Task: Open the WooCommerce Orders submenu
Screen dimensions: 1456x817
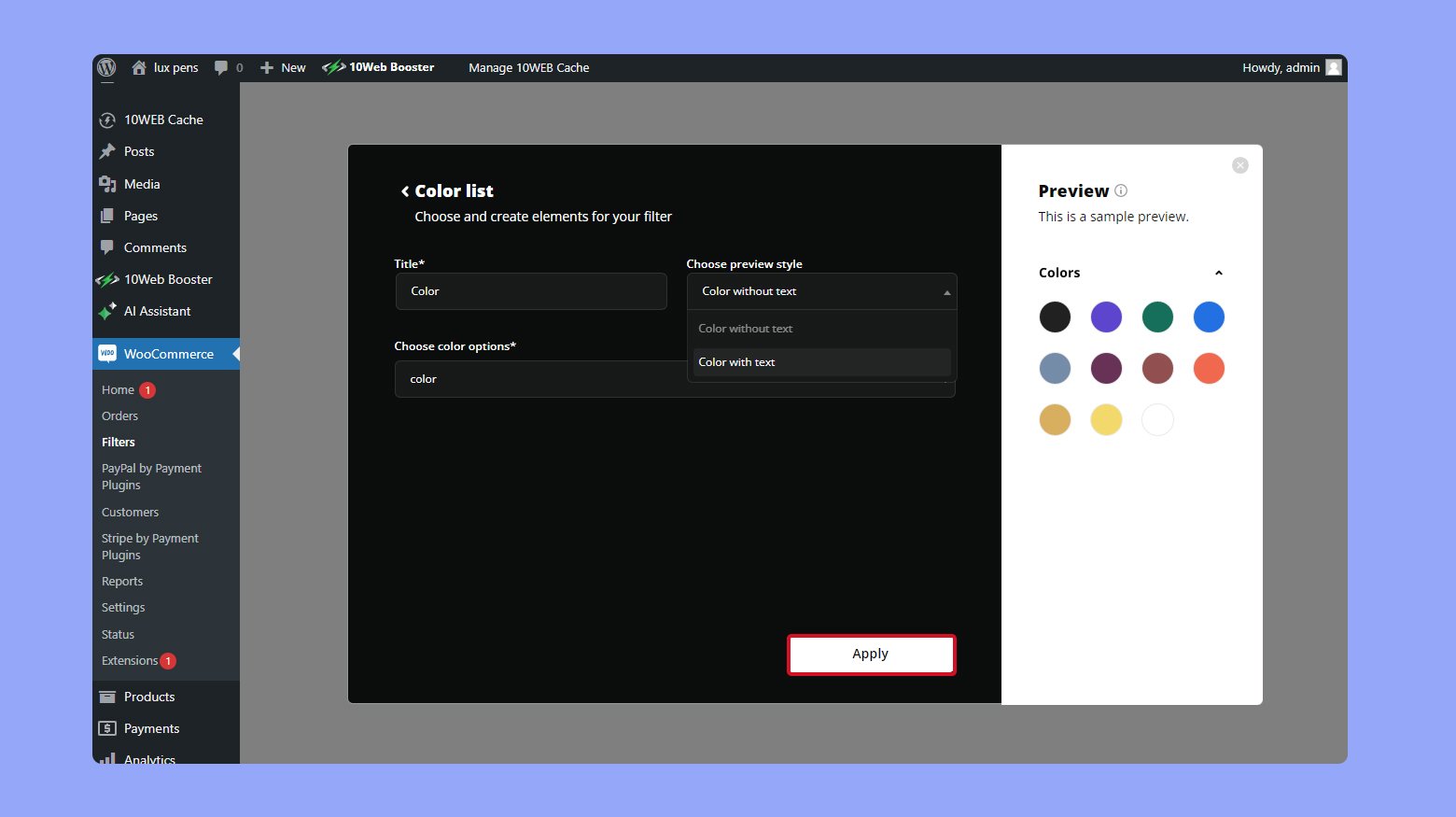Action: coord(119,416)
